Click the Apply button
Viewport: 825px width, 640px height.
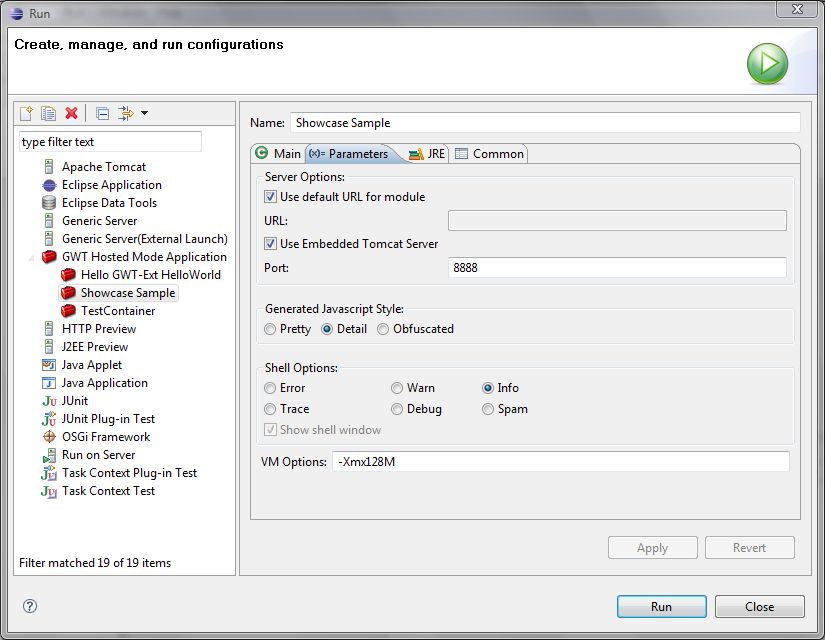[652, 547]
